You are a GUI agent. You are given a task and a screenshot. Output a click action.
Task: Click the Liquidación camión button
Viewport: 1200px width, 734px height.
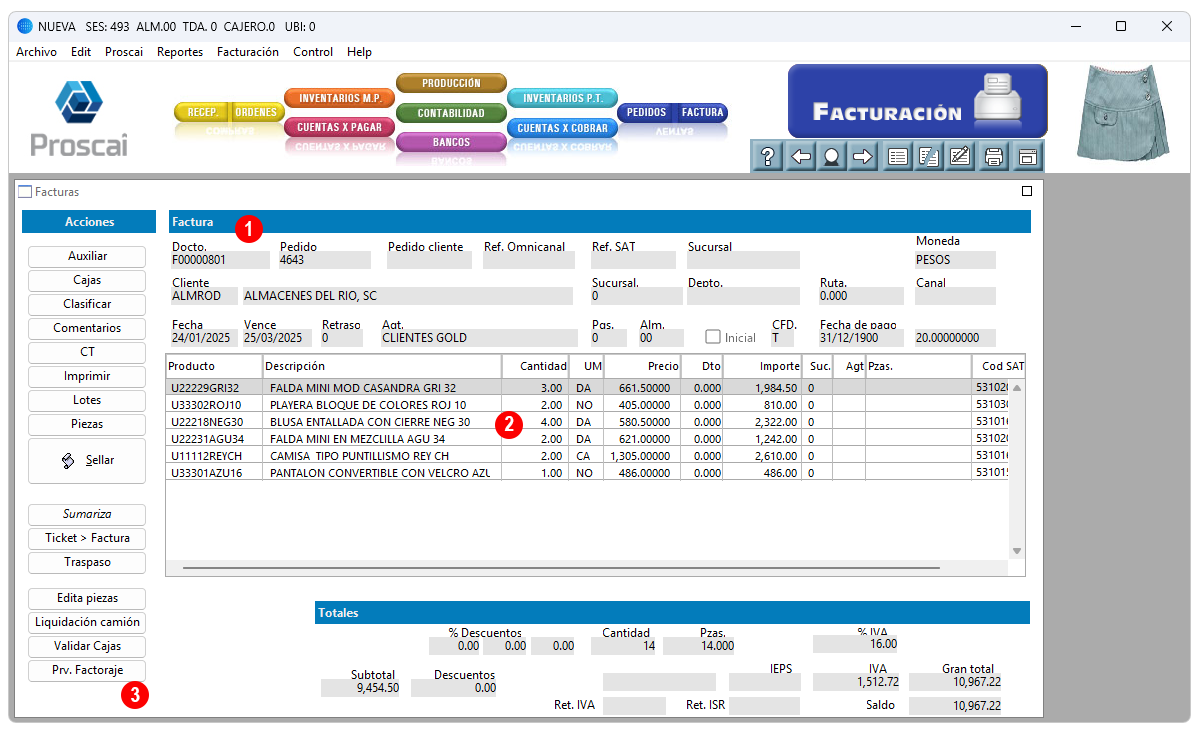point(88,622)
